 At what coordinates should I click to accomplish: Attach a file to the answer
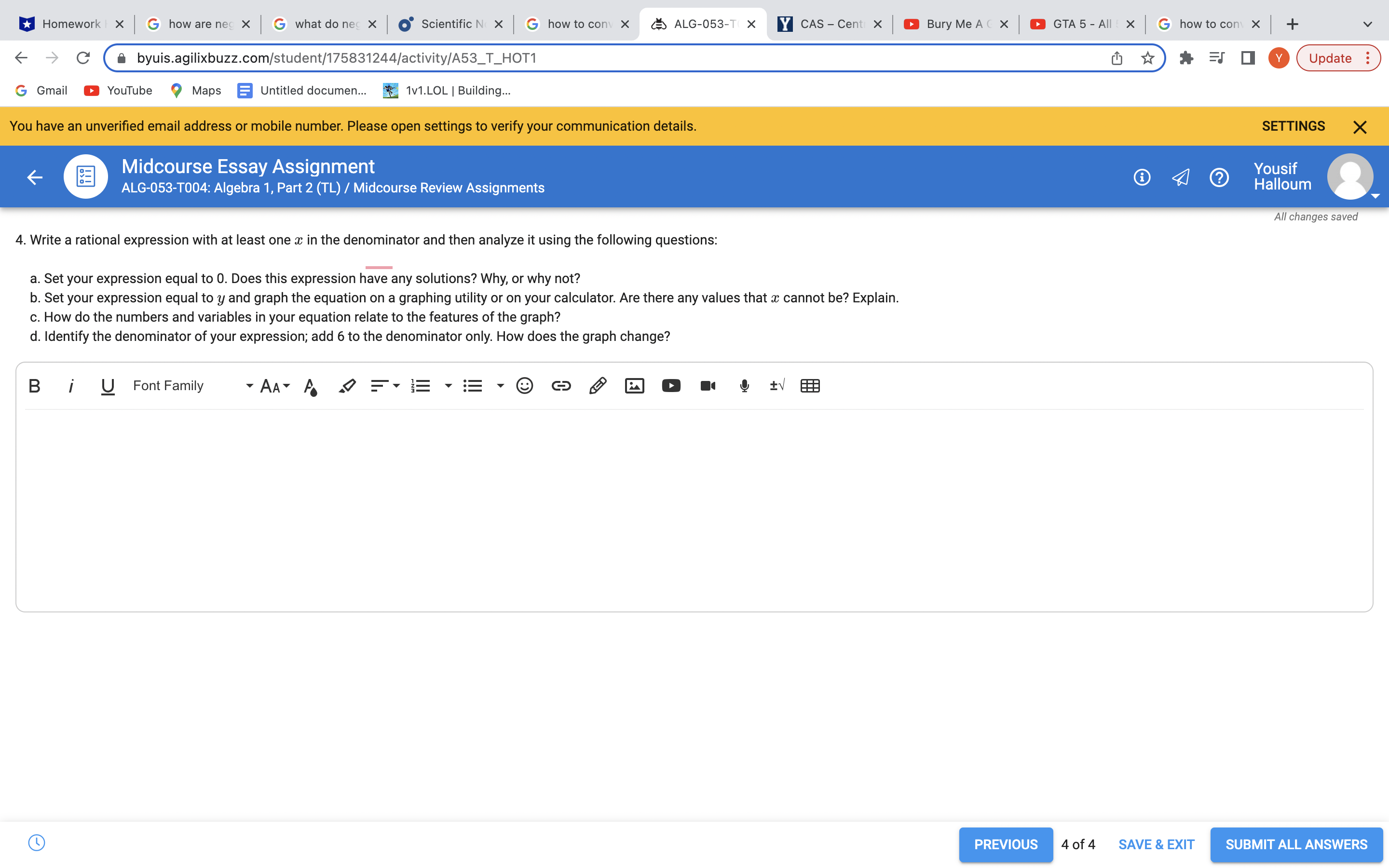pyautogui.click(x=598, y=385)
